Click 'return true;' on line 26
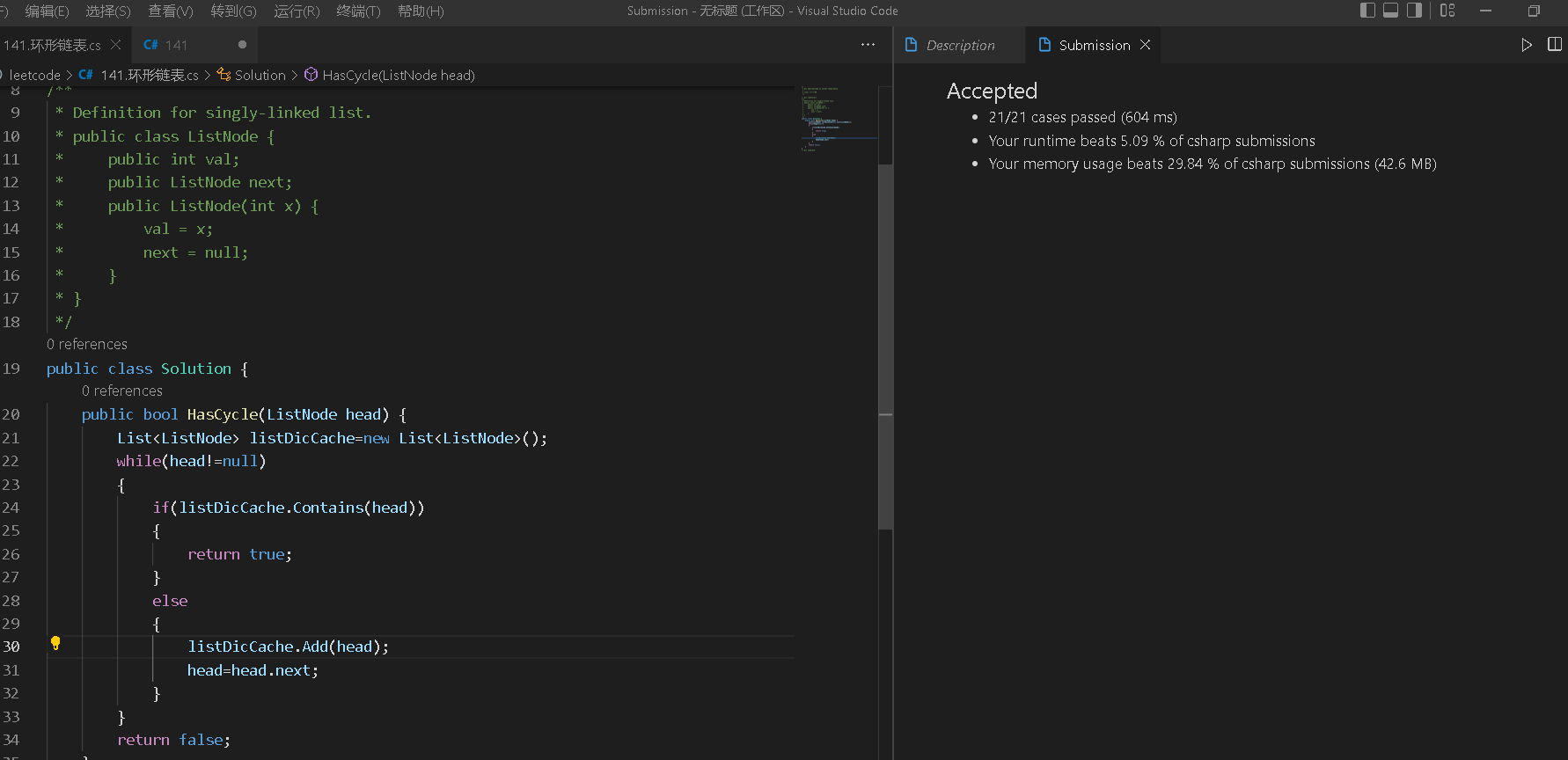This screenshot has height=760, width=1568. 239,554
